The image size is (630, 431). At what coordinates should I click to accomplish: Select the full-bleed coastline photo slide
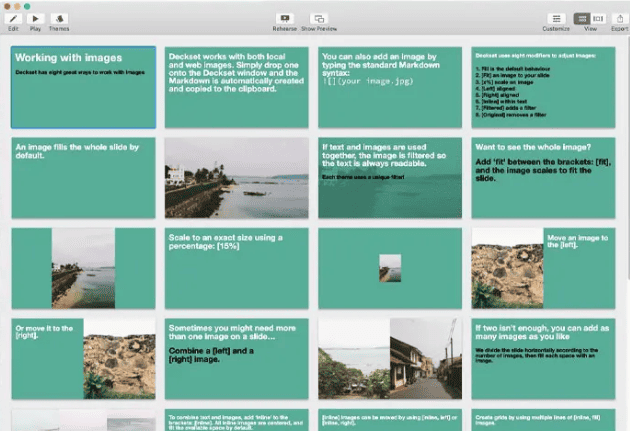(x=237, y=178)
